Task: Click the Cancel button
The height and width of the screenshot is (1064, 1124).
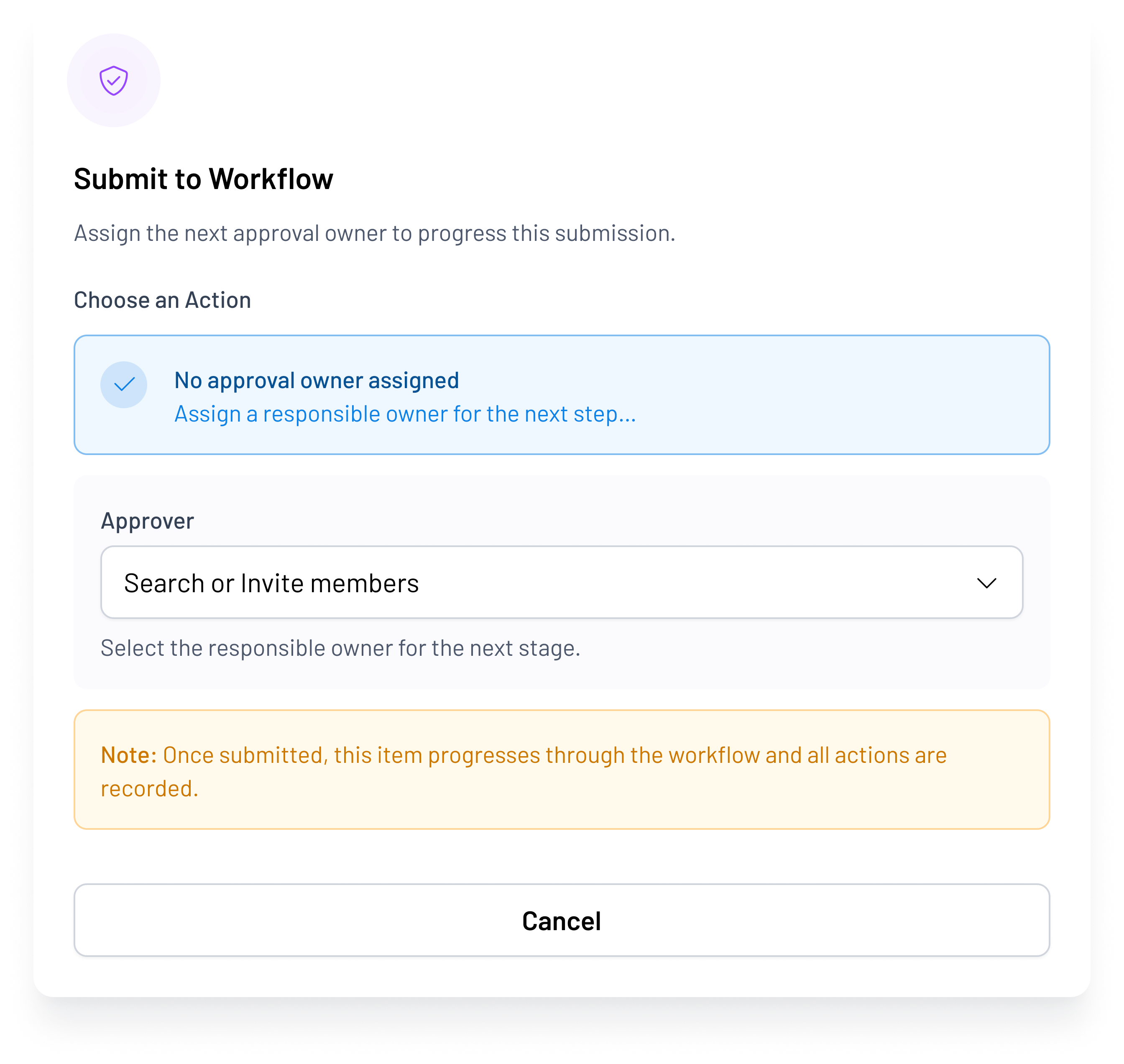Action: click(562, 921)
